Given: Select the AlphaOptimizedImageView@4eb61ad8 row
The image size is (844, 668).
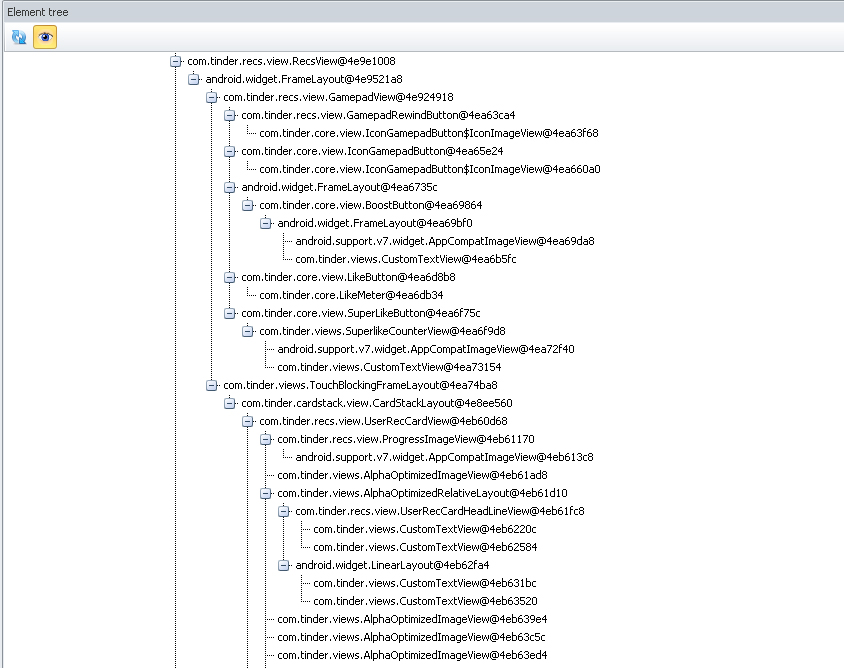Looking at the screenshot, I should (x=412, y=475).
